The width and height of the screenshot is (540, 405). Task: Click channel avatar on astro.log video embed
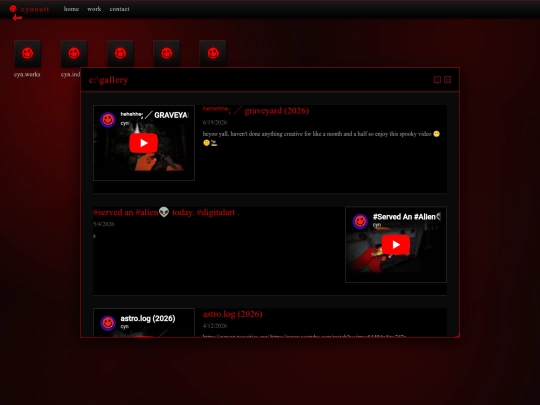108,323
